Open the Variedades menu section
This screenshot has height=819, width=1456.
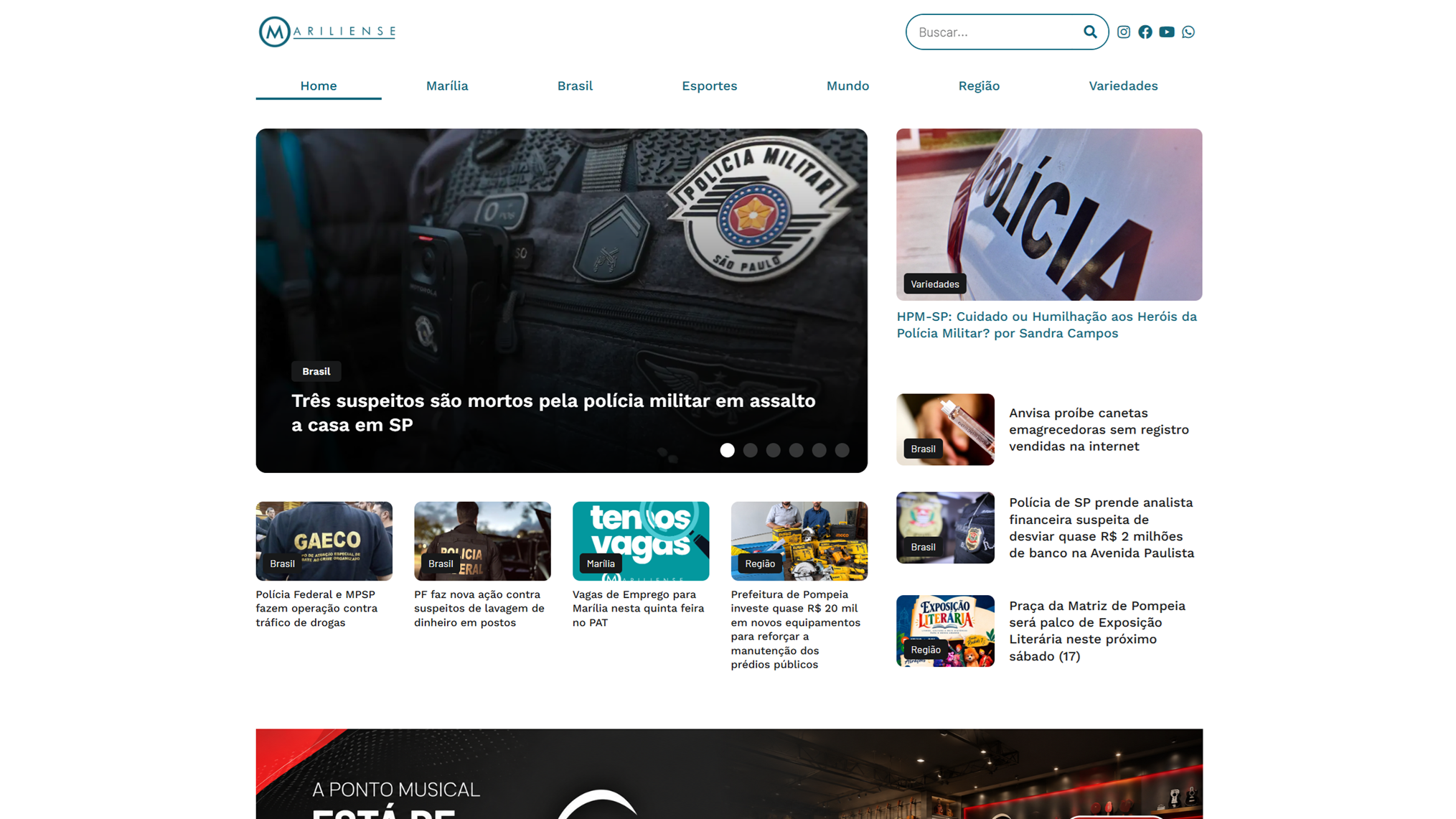tap(1122, 85)
